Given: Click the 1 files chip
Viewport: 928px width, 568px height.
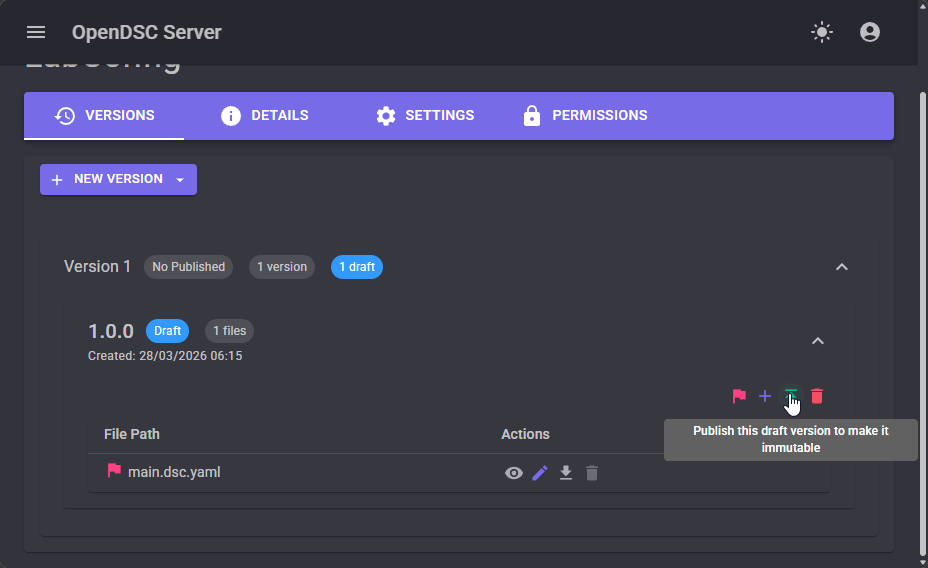Looking at the screenshot, I should tap(230, 331).
